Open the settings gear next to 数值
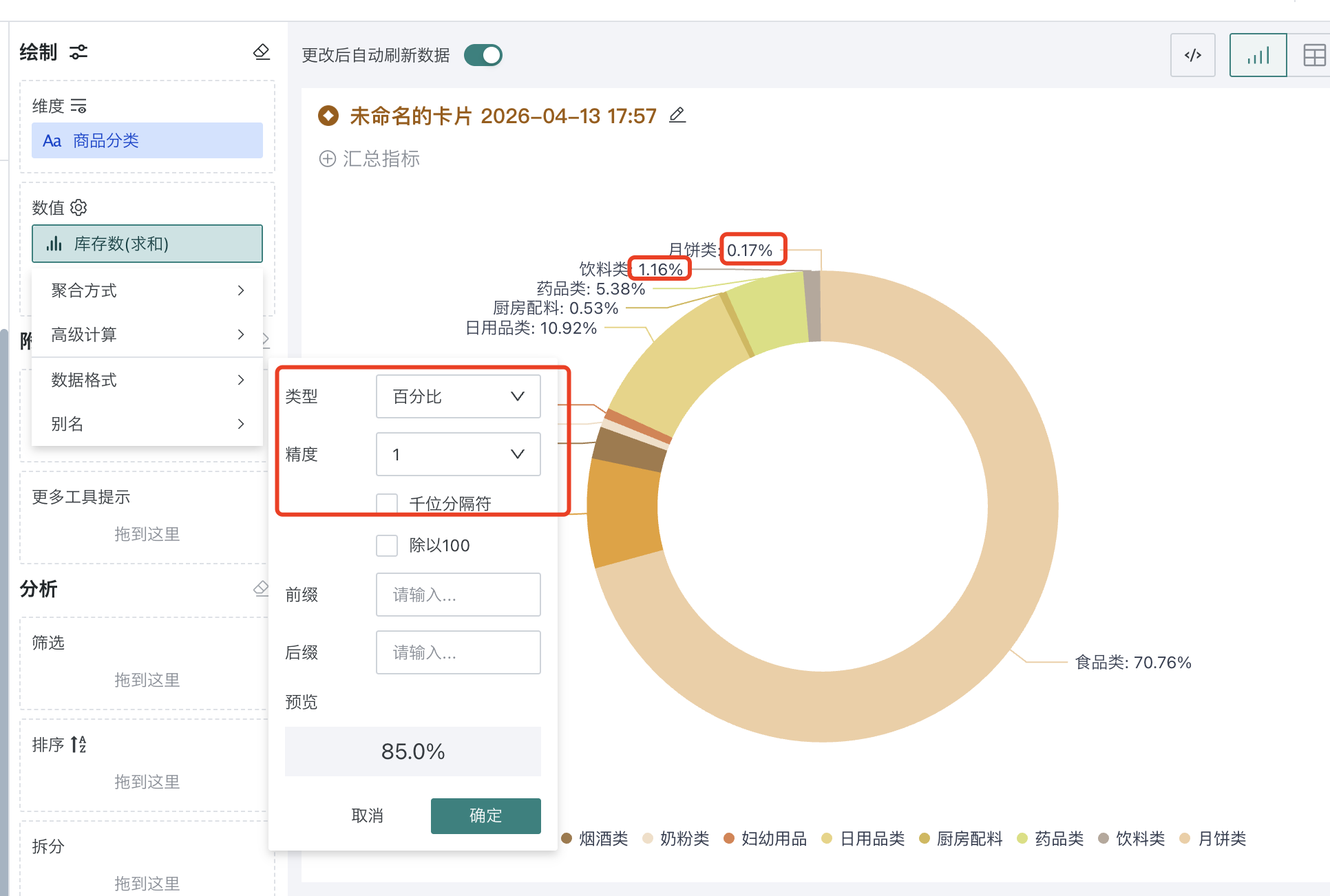 79,207
